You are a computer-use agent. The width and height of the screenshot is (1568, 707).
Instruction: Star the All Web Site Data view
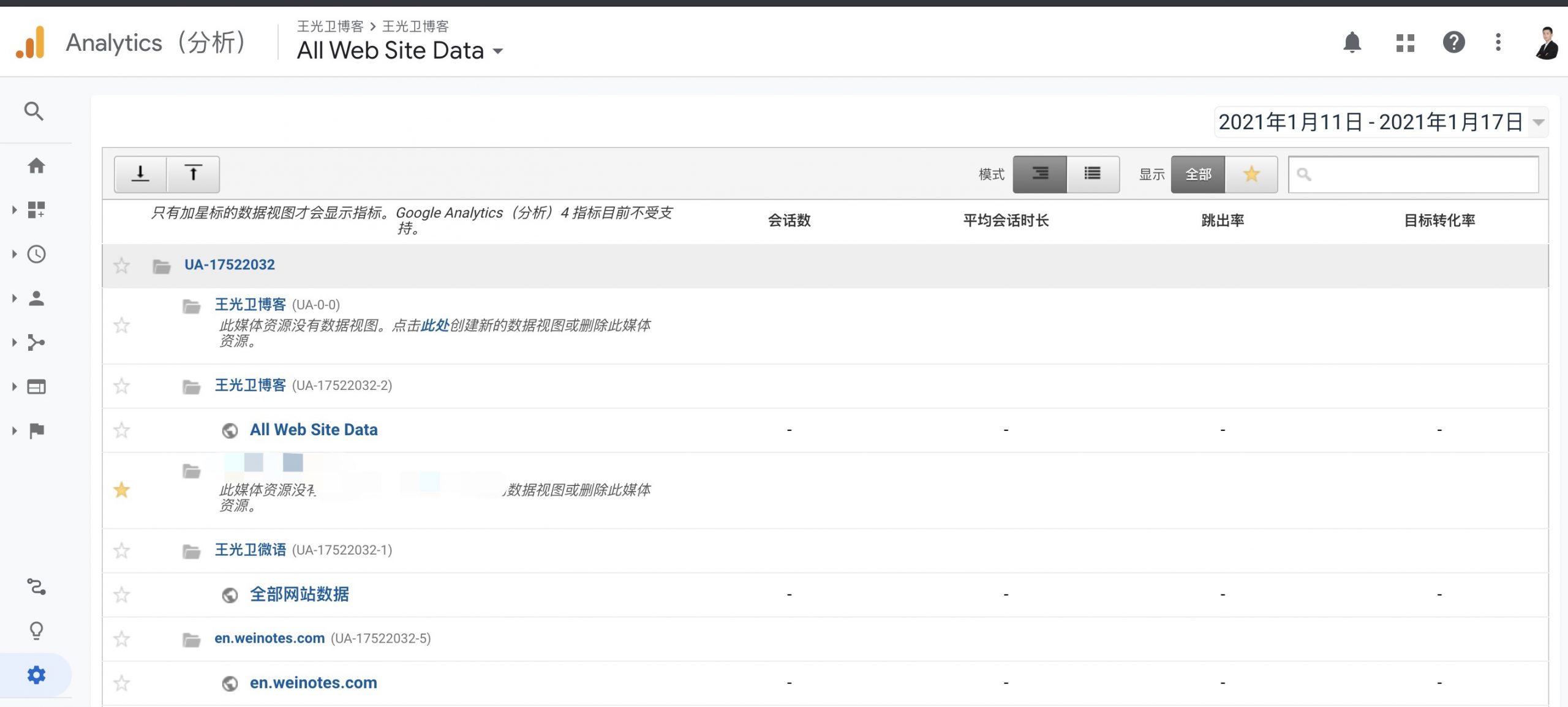coord(122,430)
